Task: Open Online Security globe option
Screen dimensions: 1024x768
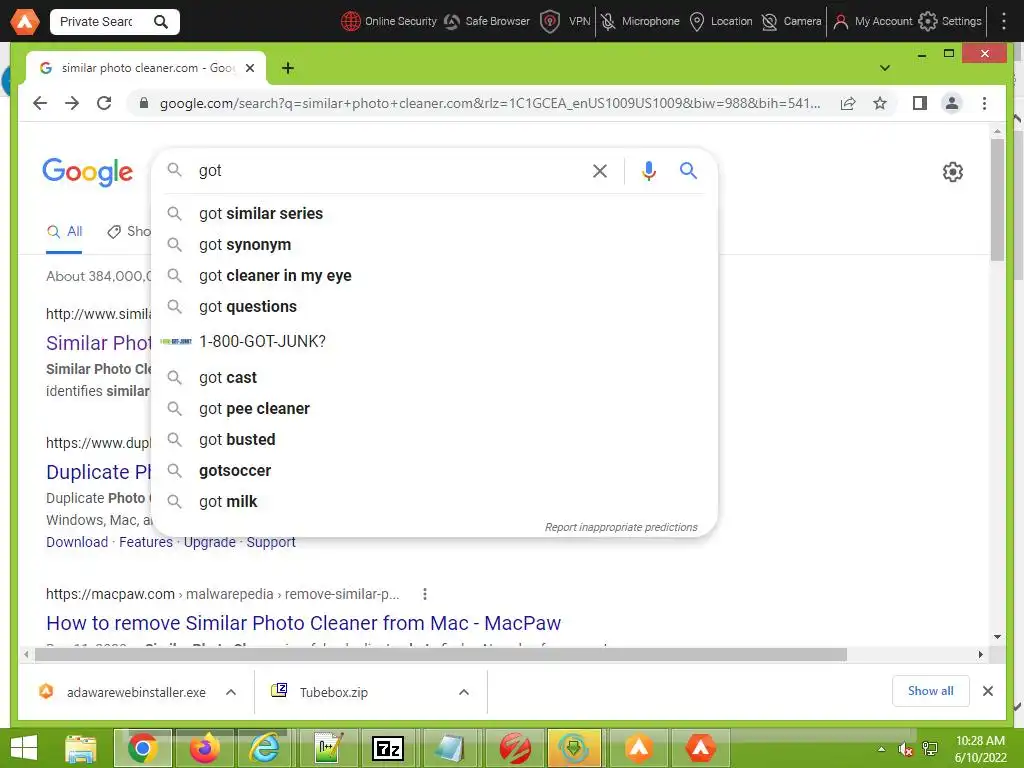Action: [389, 22]
